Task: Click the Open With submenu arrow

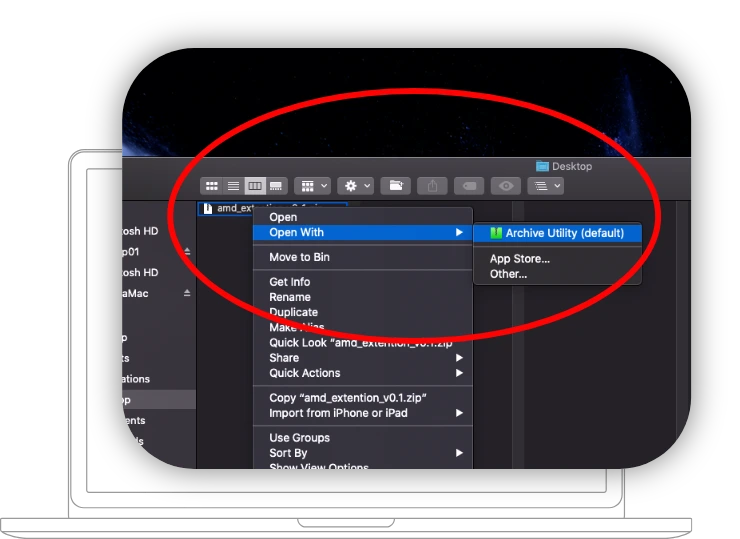Action: click(x=459, y=232)
